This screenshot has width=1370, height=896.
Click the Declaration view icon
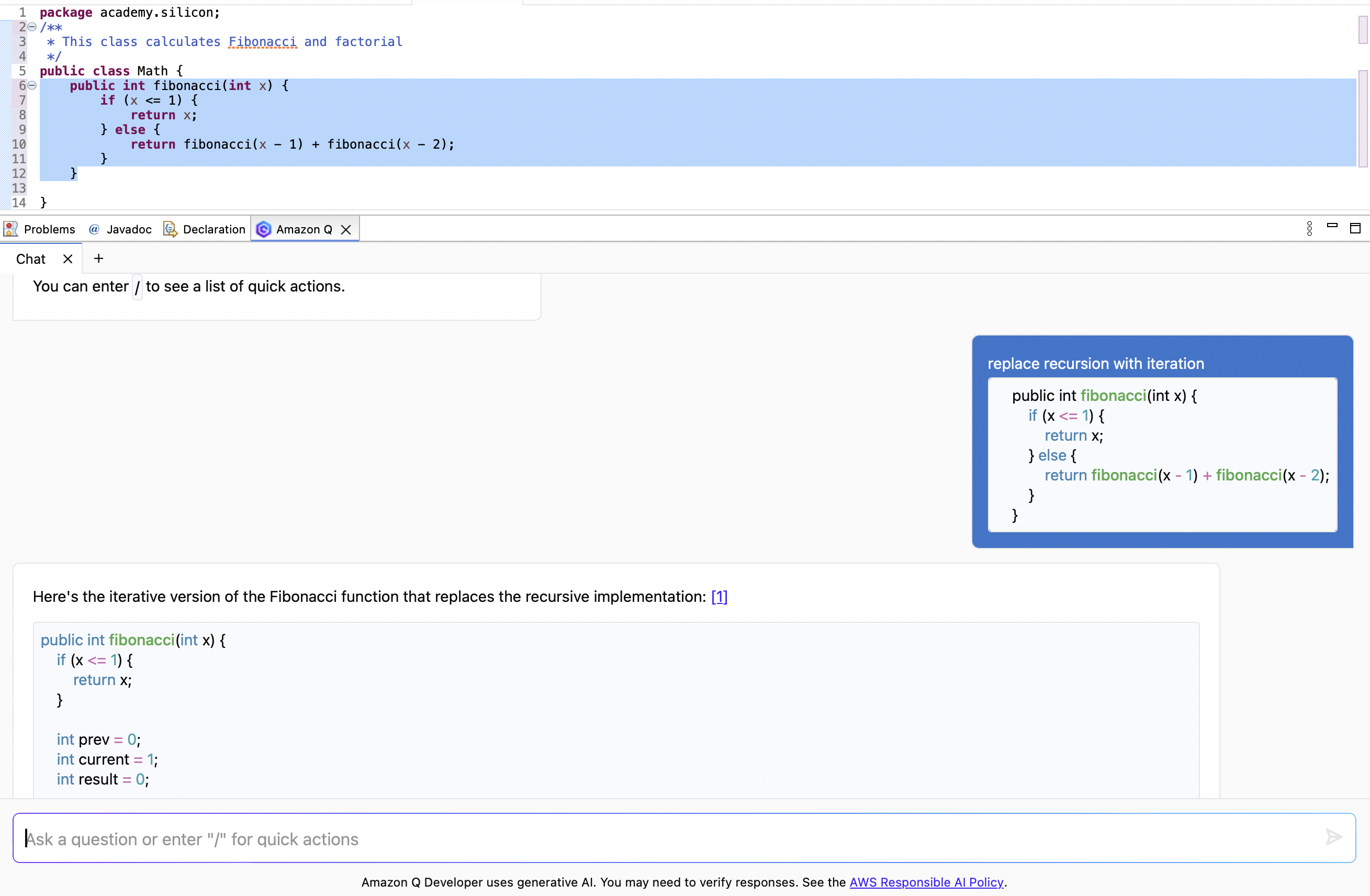point(171,229)
